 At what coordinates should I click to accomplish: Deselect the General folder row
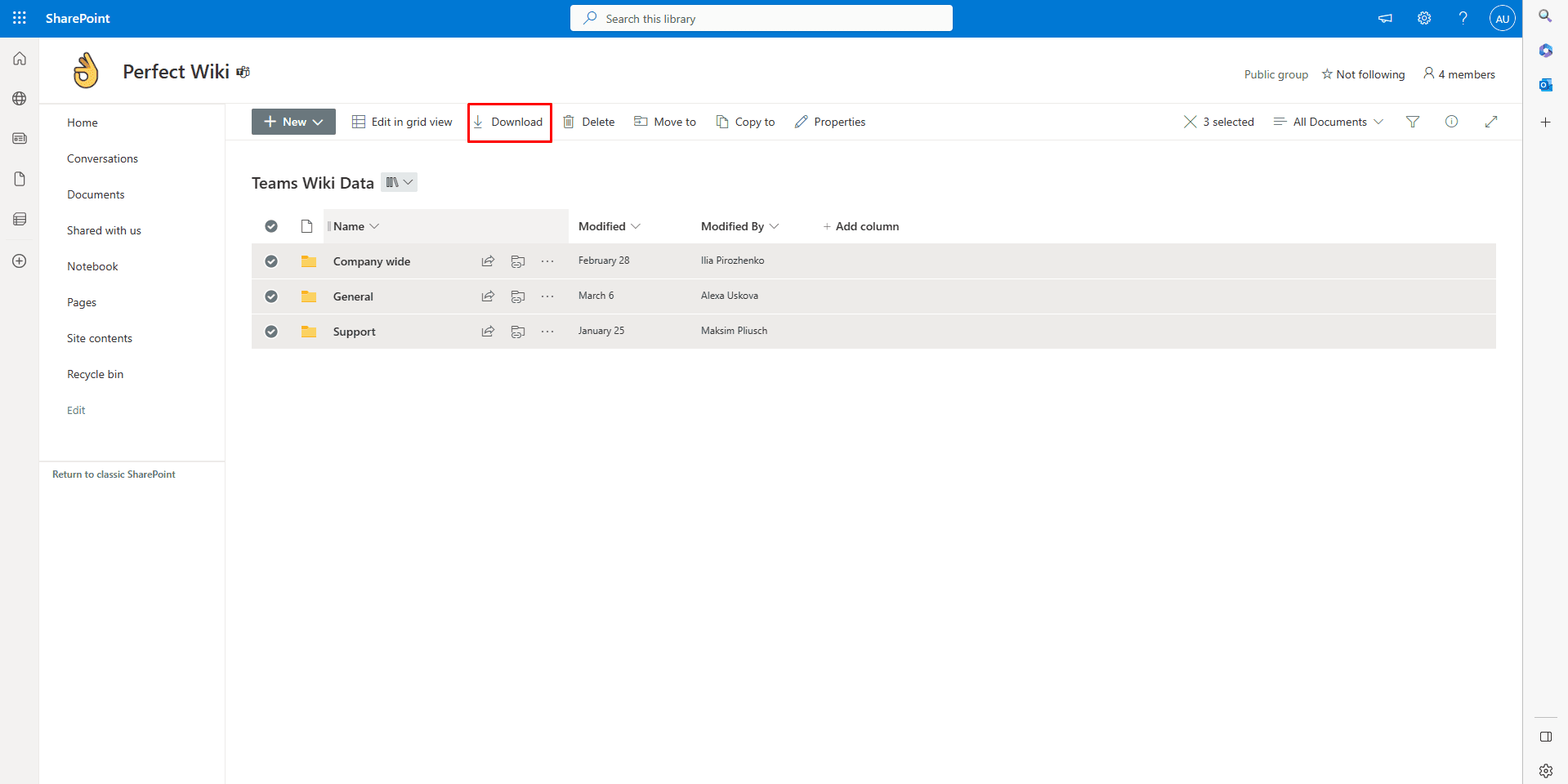tap(270, 296)
